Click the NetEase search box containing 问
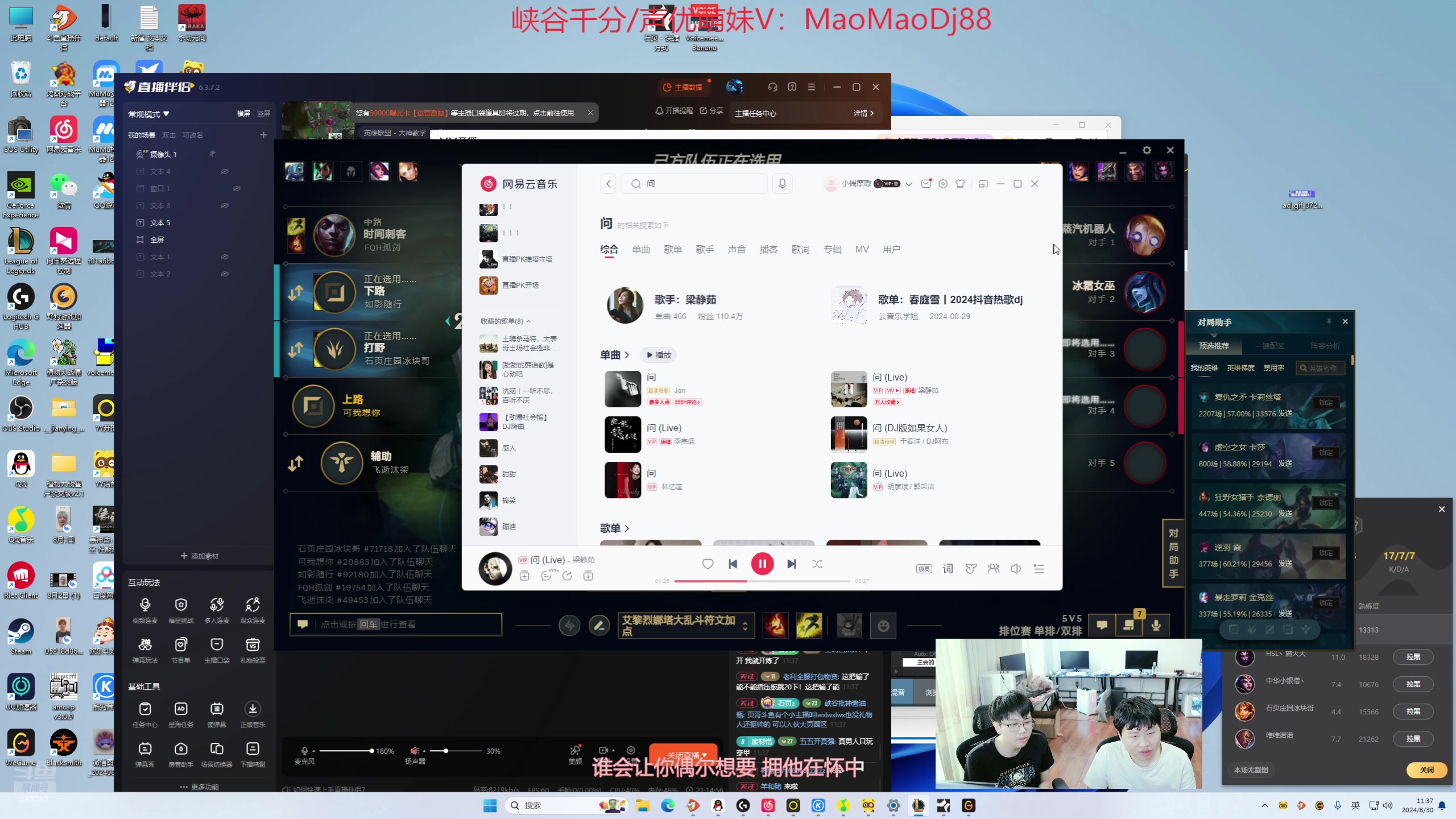 pos(694,184)
